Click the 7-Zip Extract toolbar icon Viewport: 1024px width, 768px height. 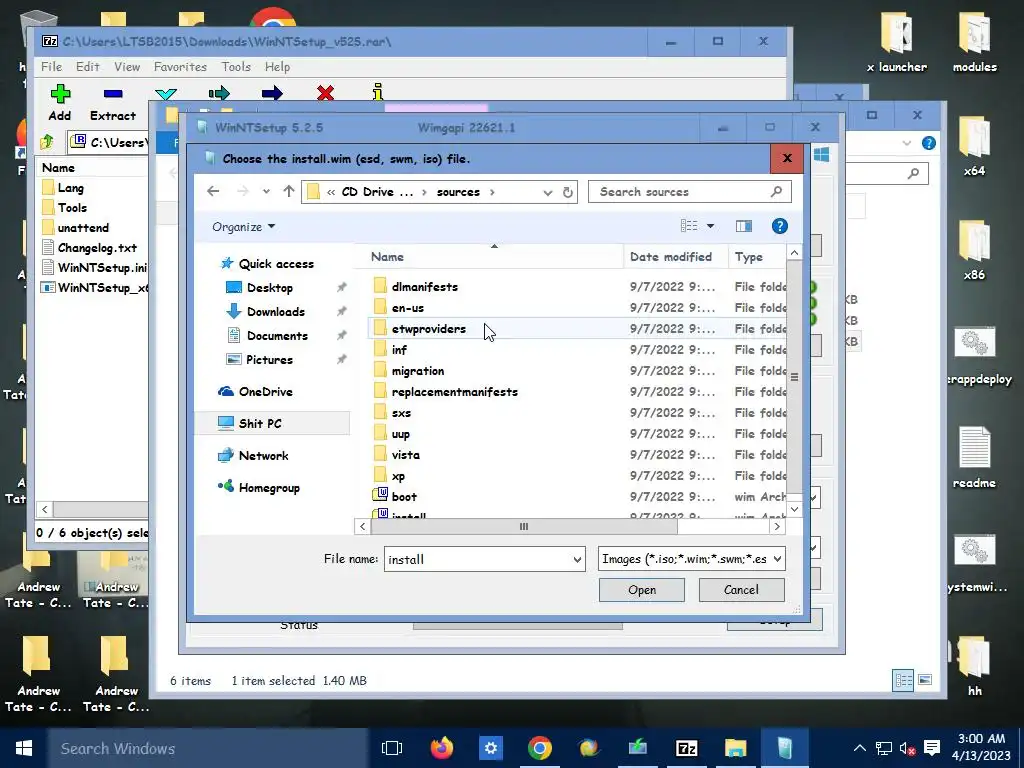113,94
